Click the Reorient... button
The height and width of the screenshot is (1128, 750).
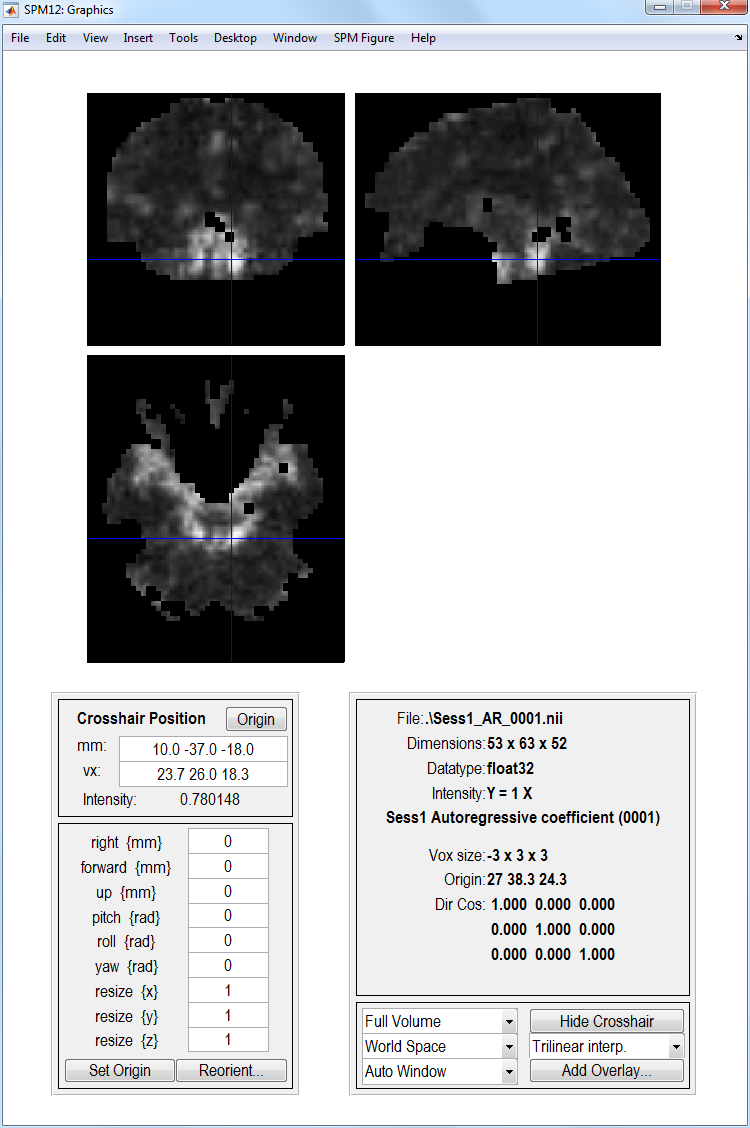[231, 1070]
